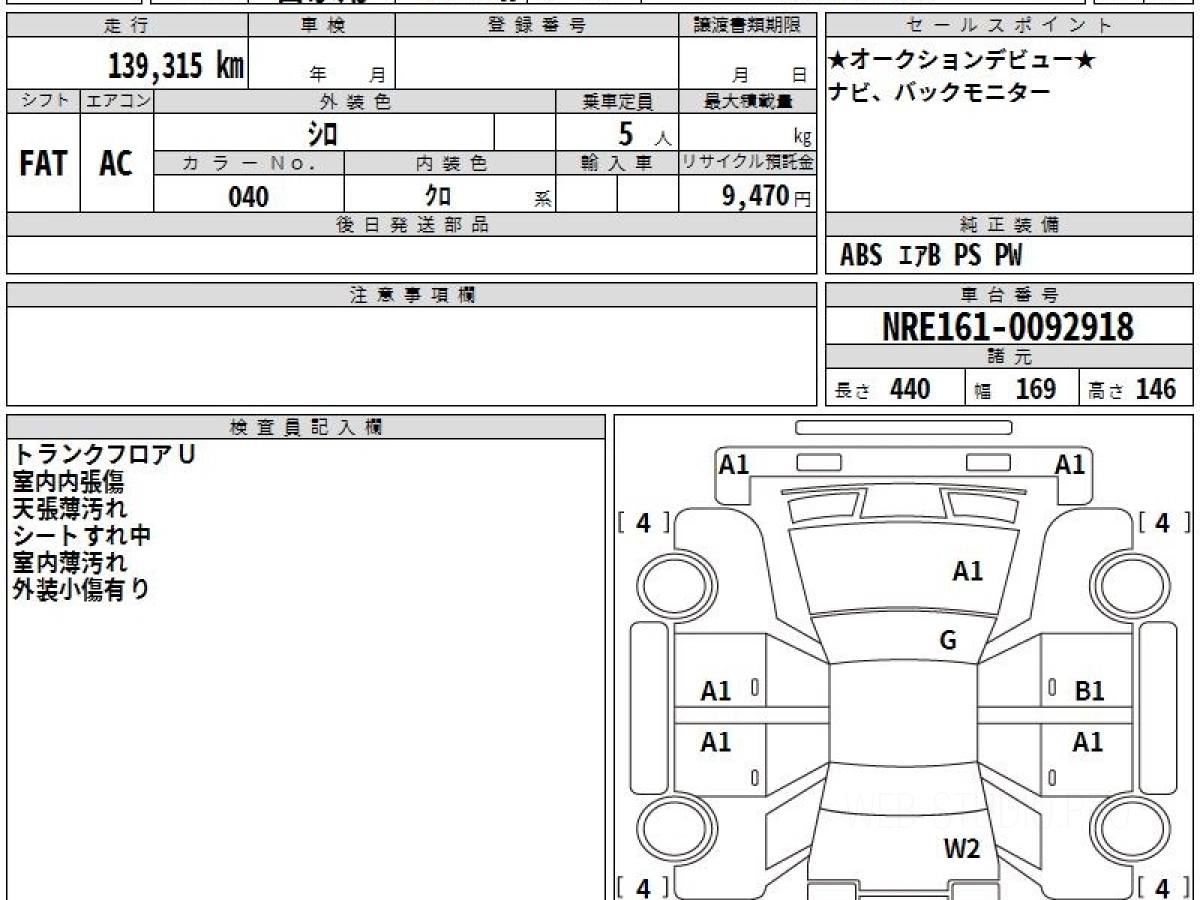Click the 内装色 interior color header

click(x=451, y=164)
